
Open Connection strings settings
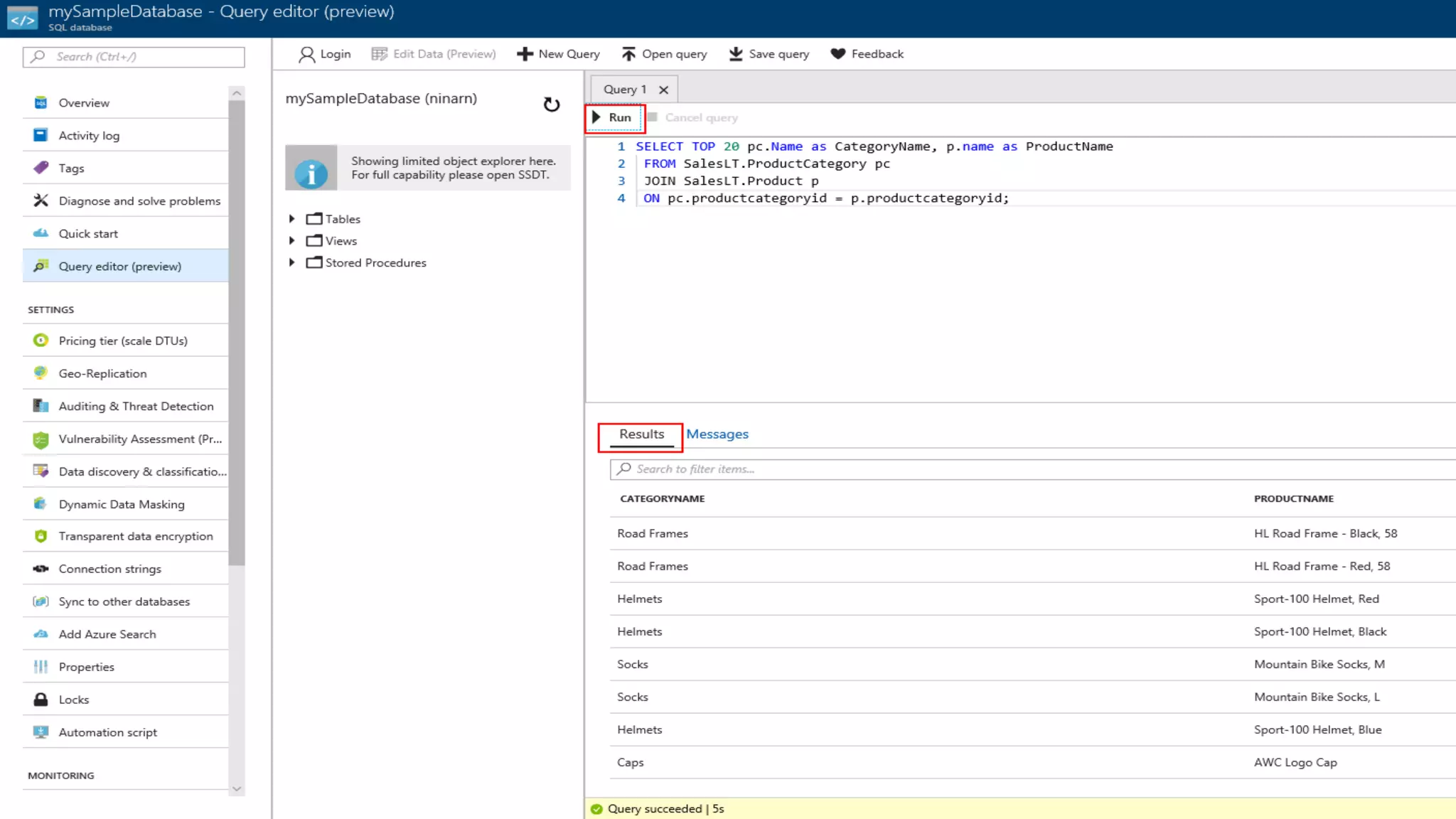125,569
